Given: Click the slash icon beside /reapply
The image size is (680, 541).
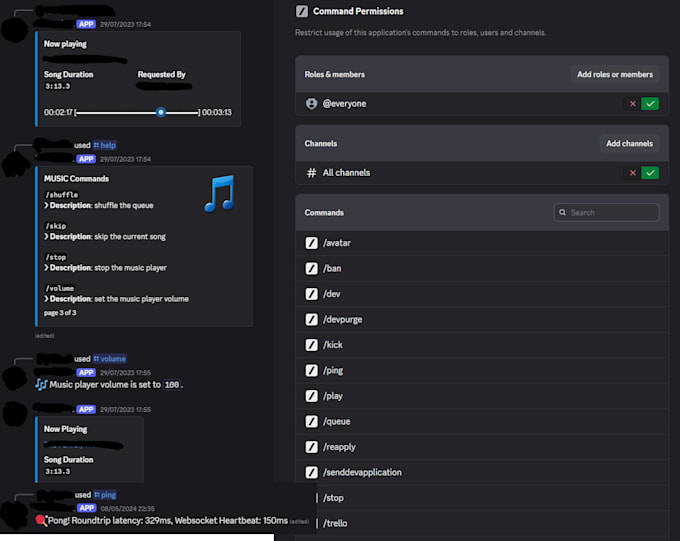Looking at the screenshot, I should click(311, 447).
